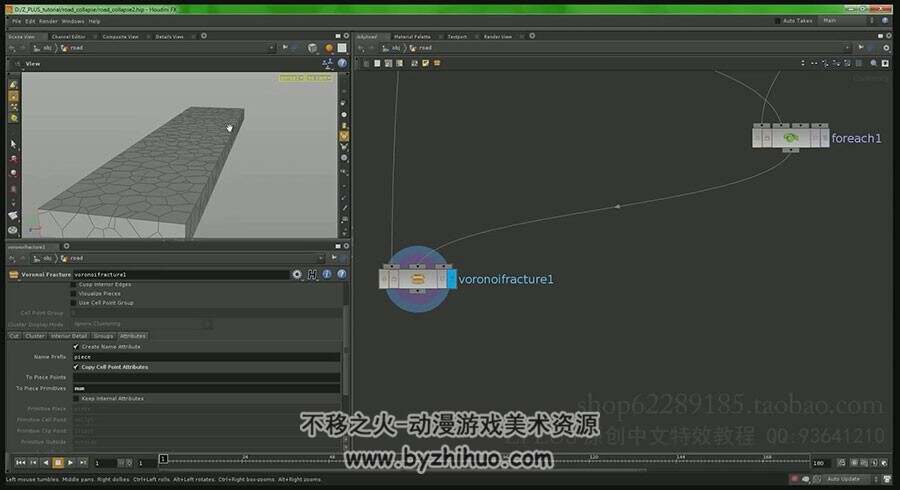Click the To Piece Points field
Image resolution: width=900 pixels, height=490 pixels.
click(x=206, y=378)
